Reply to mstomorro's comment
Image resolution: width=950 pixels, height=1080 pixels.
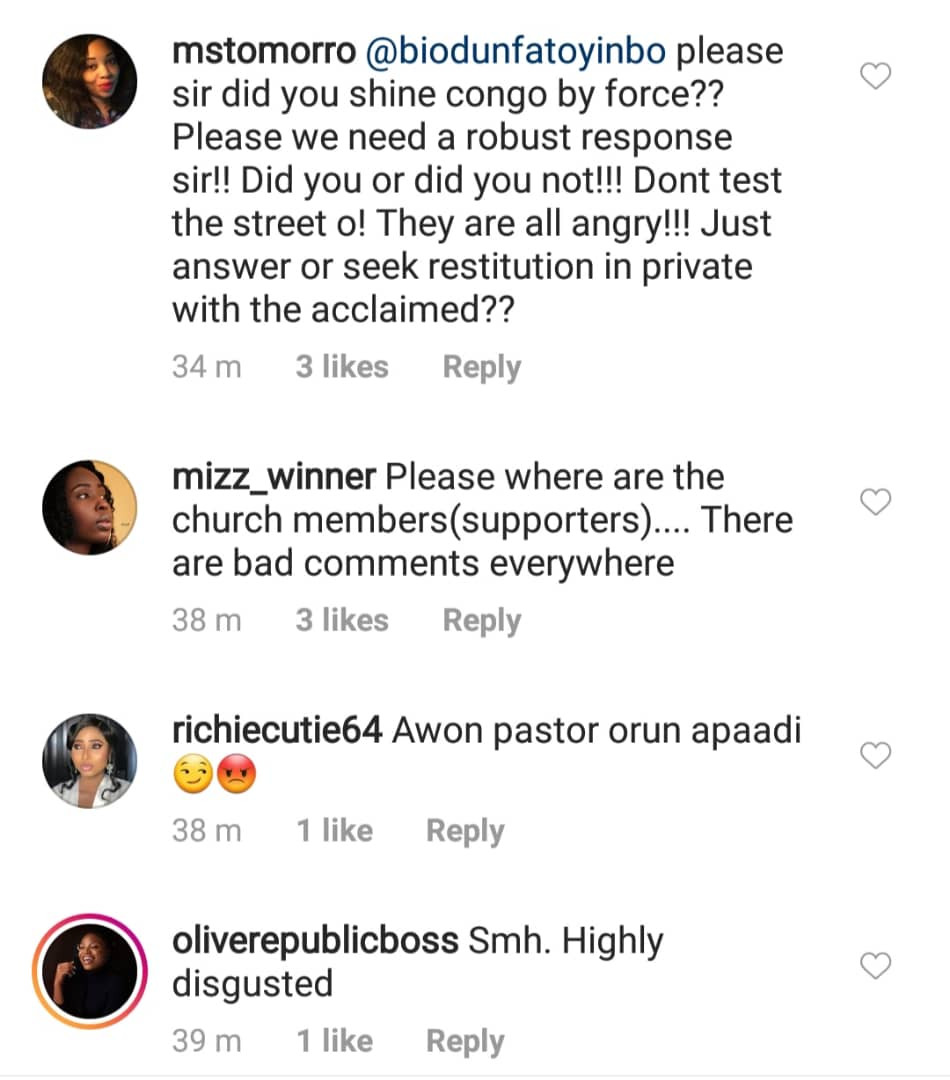pyautogui.click(x=482, y=367)
